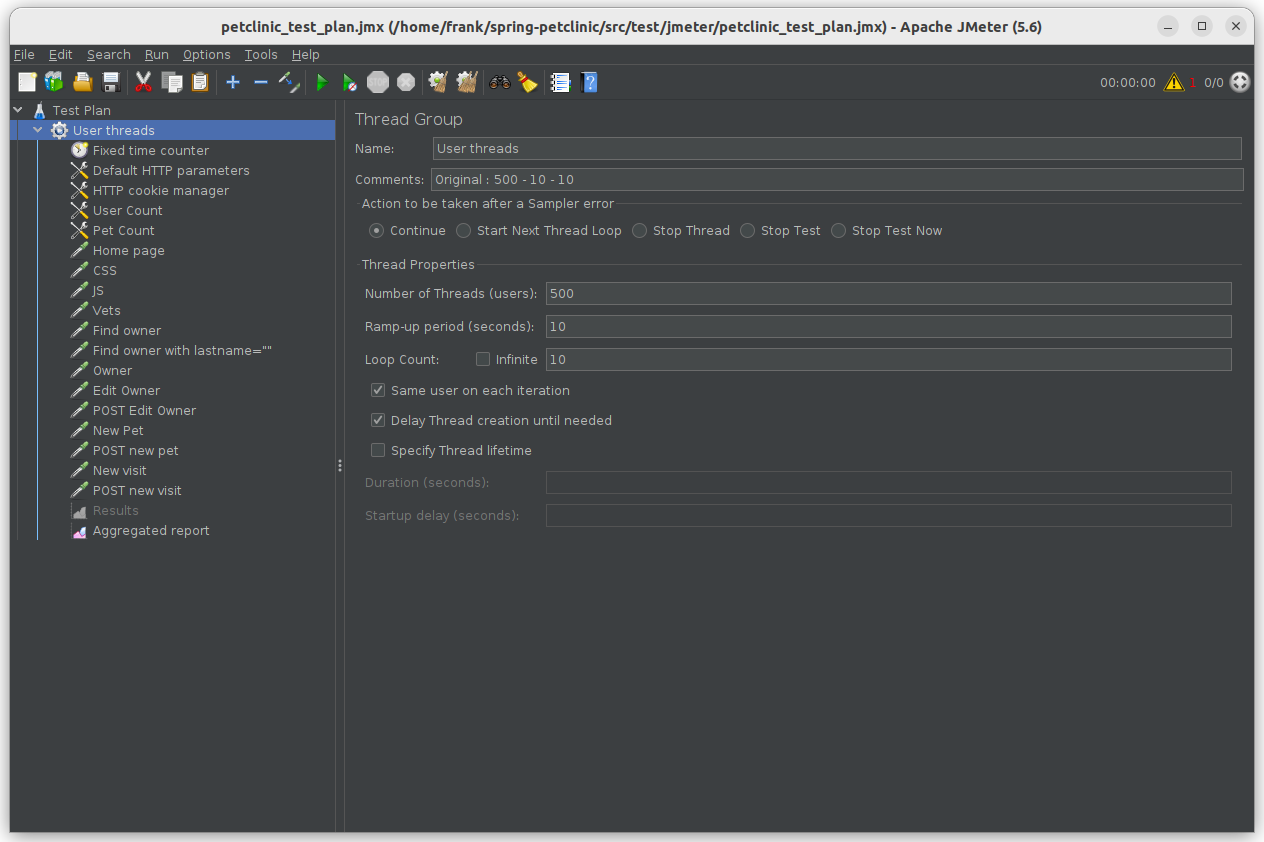Click the yellow warning triangle log icon
Viewport: 1264px width, 842px height.
pos(1173,83)
